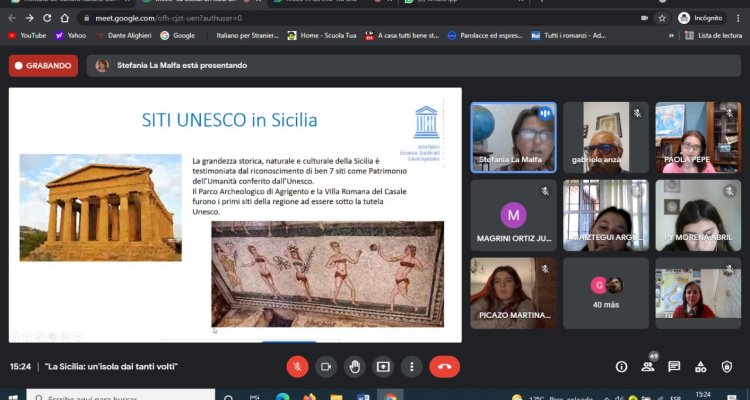
Task: Open Tutti i romanzi bookmark
Action: click(569, 35)
